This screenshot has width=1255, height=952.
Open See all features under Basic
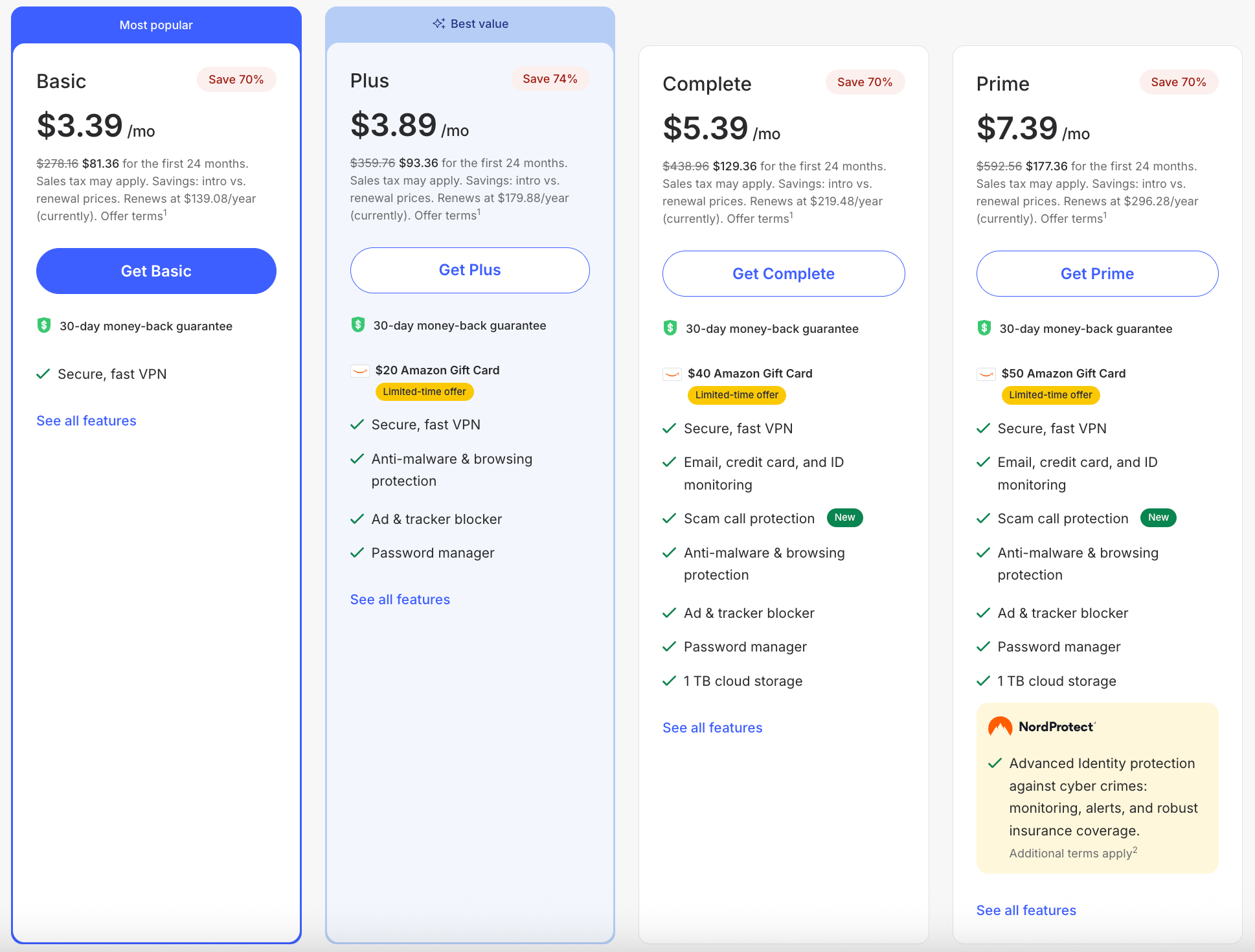pyautogui.click(x=86, y=421)
